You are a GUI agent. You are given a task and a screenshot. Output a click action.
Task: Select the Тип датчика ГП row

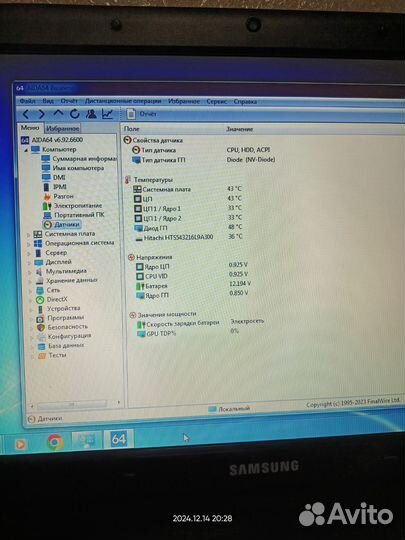[204, 160]
